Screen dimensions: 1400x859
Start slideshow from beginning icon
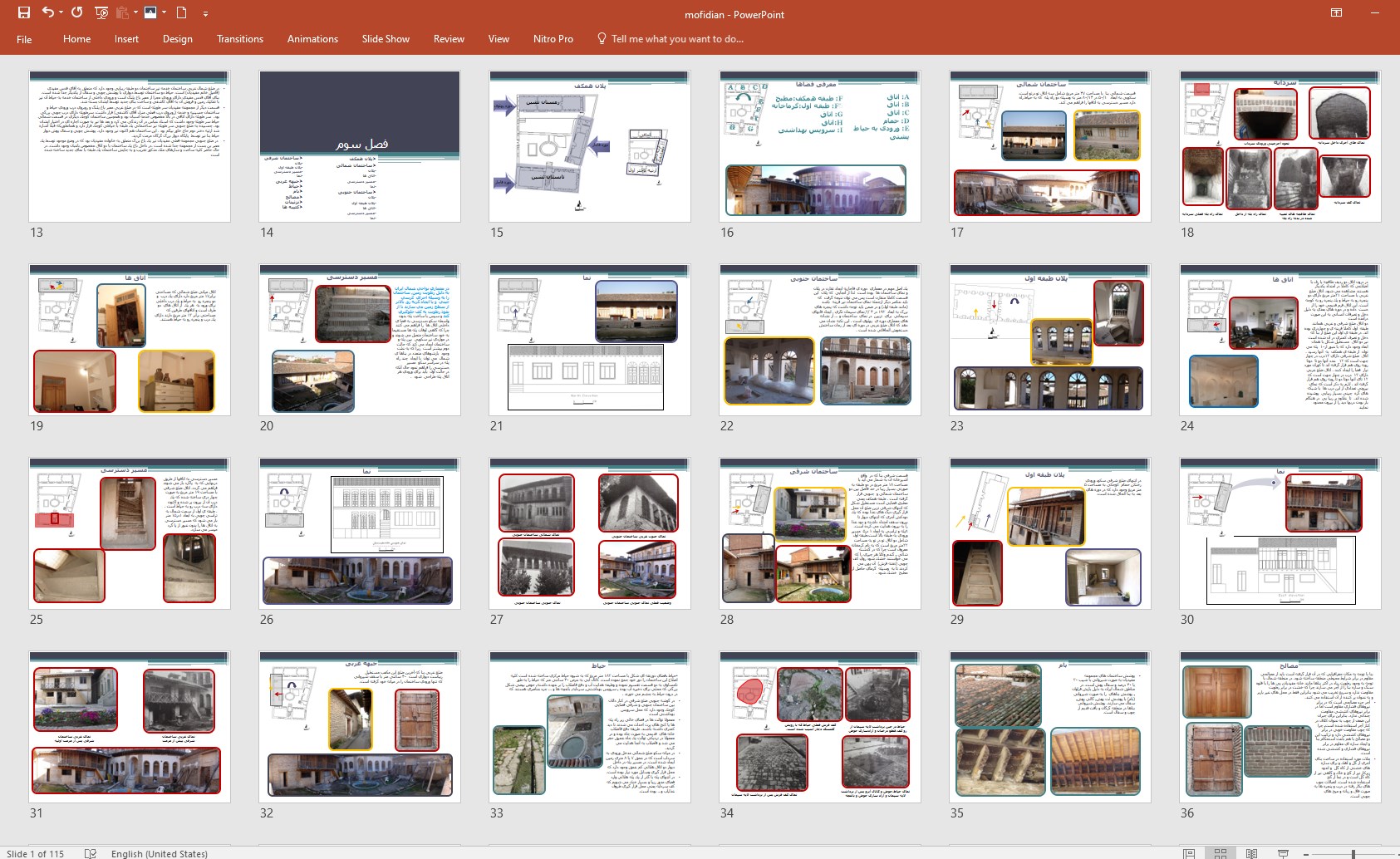101,12
